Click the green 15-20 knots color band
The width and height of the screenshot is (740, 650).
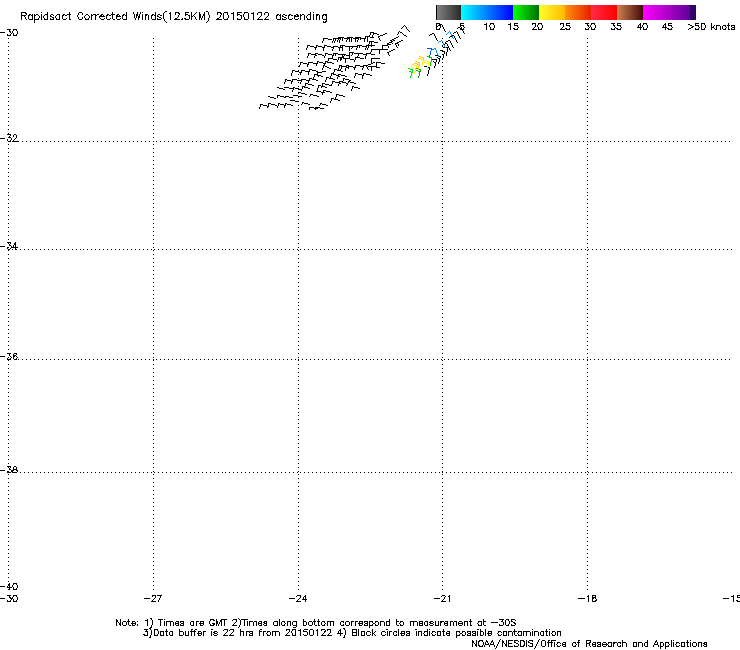click(x=526, y=12)
